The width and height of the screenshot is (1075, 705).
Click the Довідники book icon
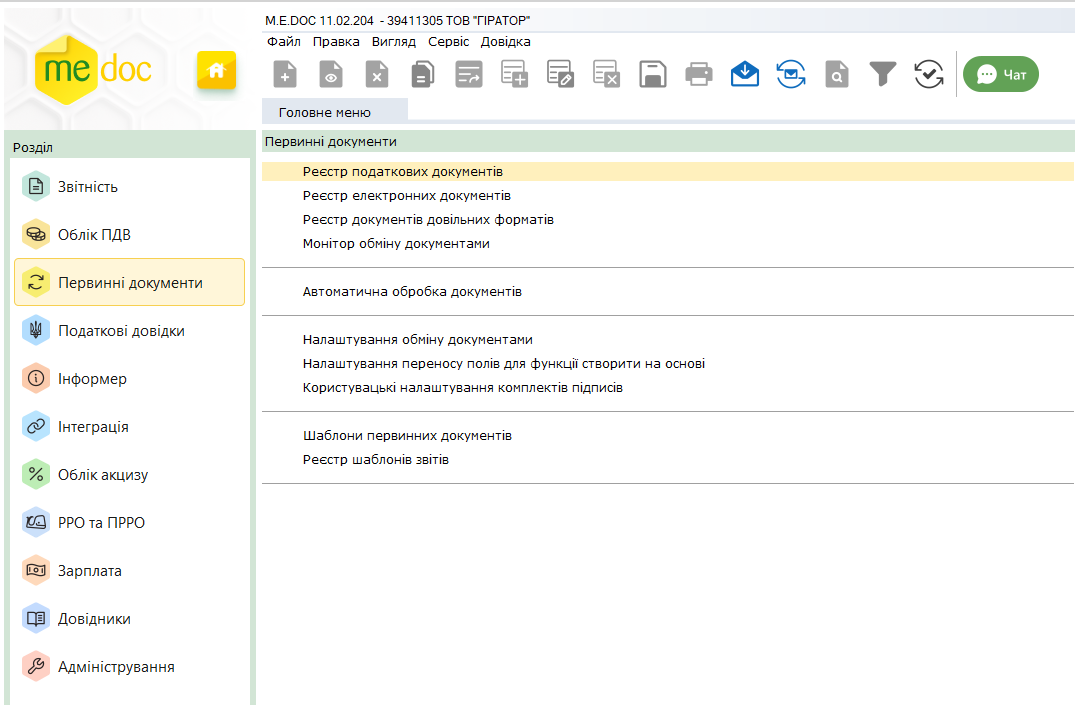(36, 619)
